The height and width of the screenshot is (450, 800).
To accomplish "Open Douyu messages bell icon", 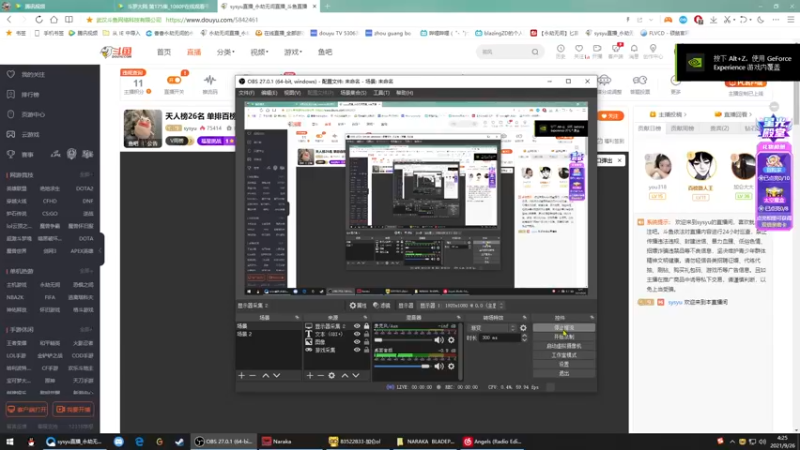I will coord(634,48).
